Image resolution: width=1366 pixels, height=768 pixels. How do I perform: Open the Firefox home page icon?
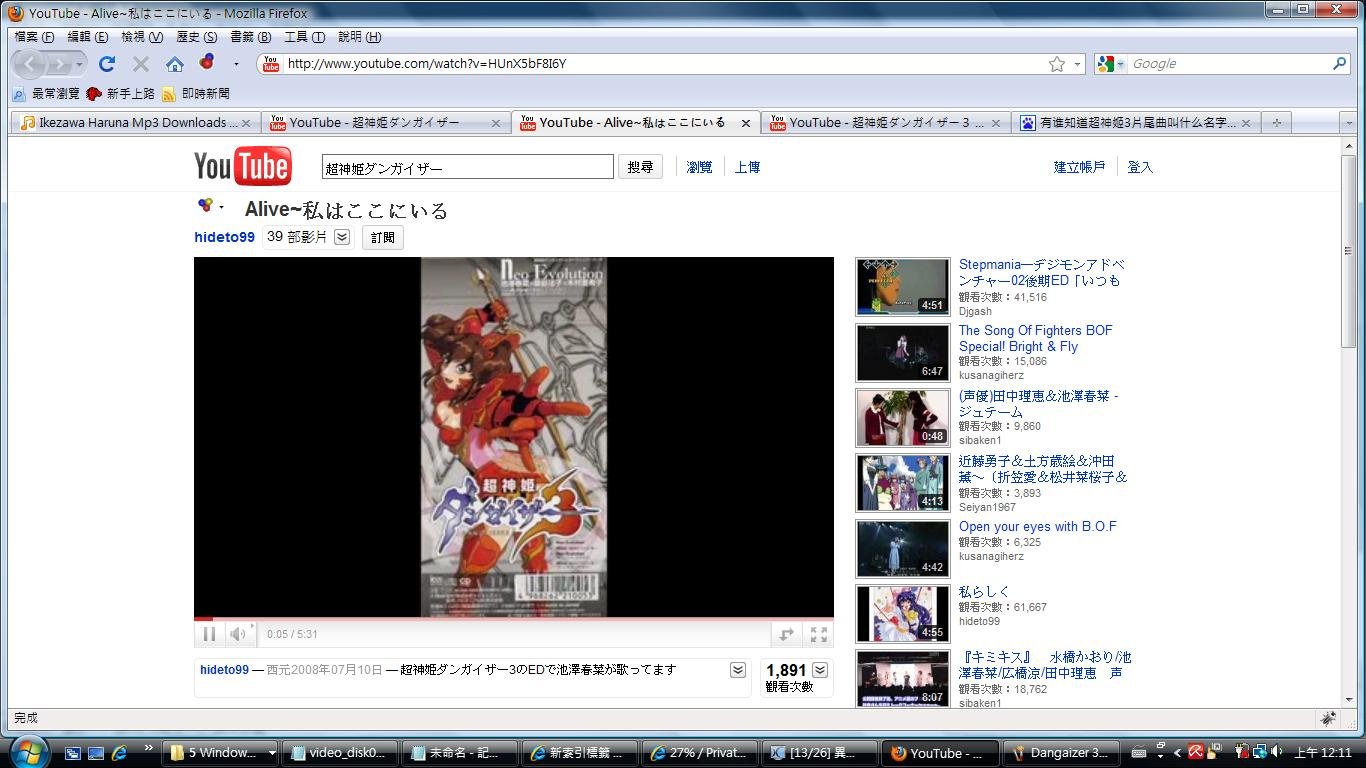[x=175, y=63]
